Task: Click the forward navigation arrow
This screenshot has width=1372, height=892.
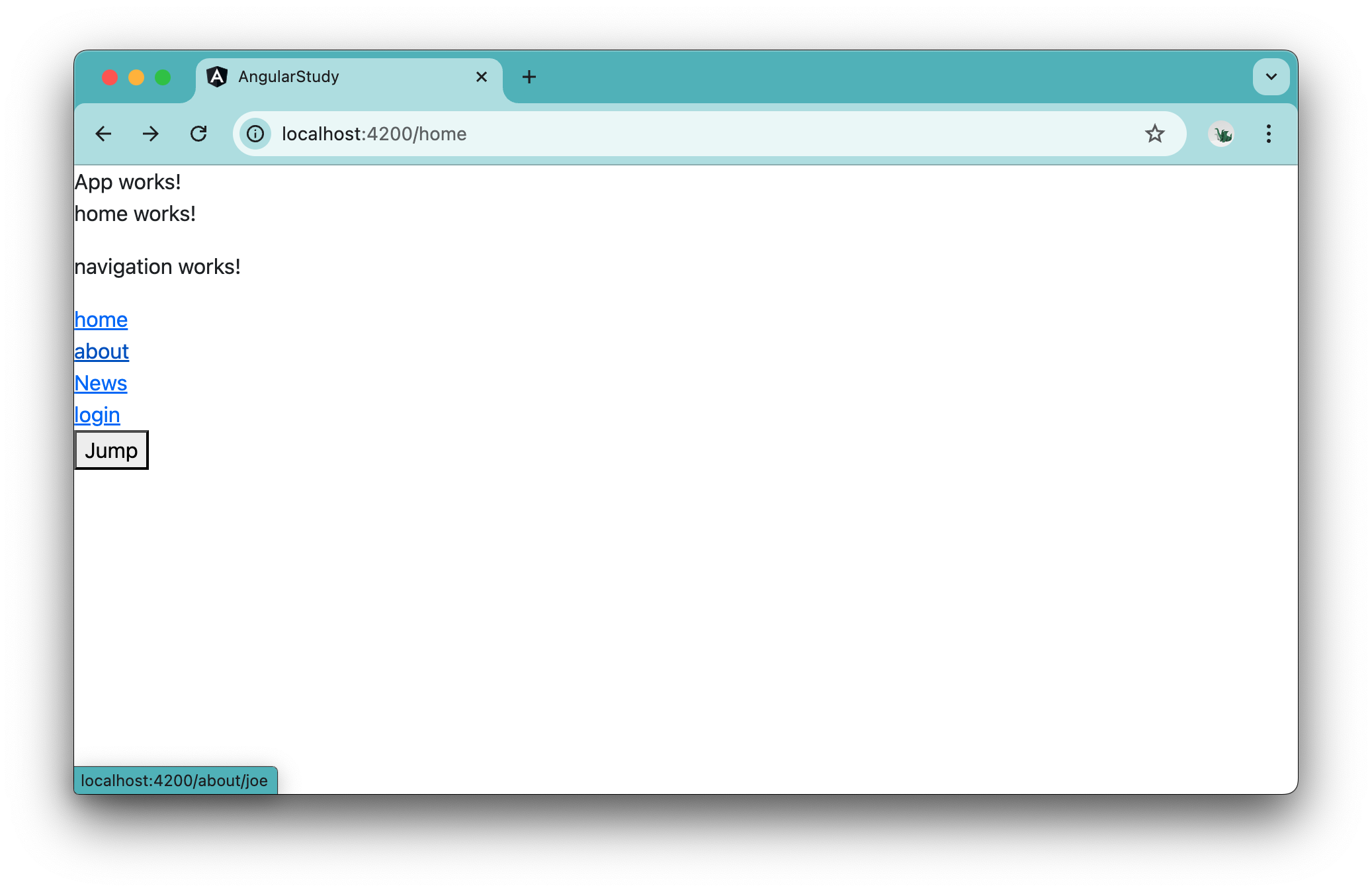Action: click(151, 134)
